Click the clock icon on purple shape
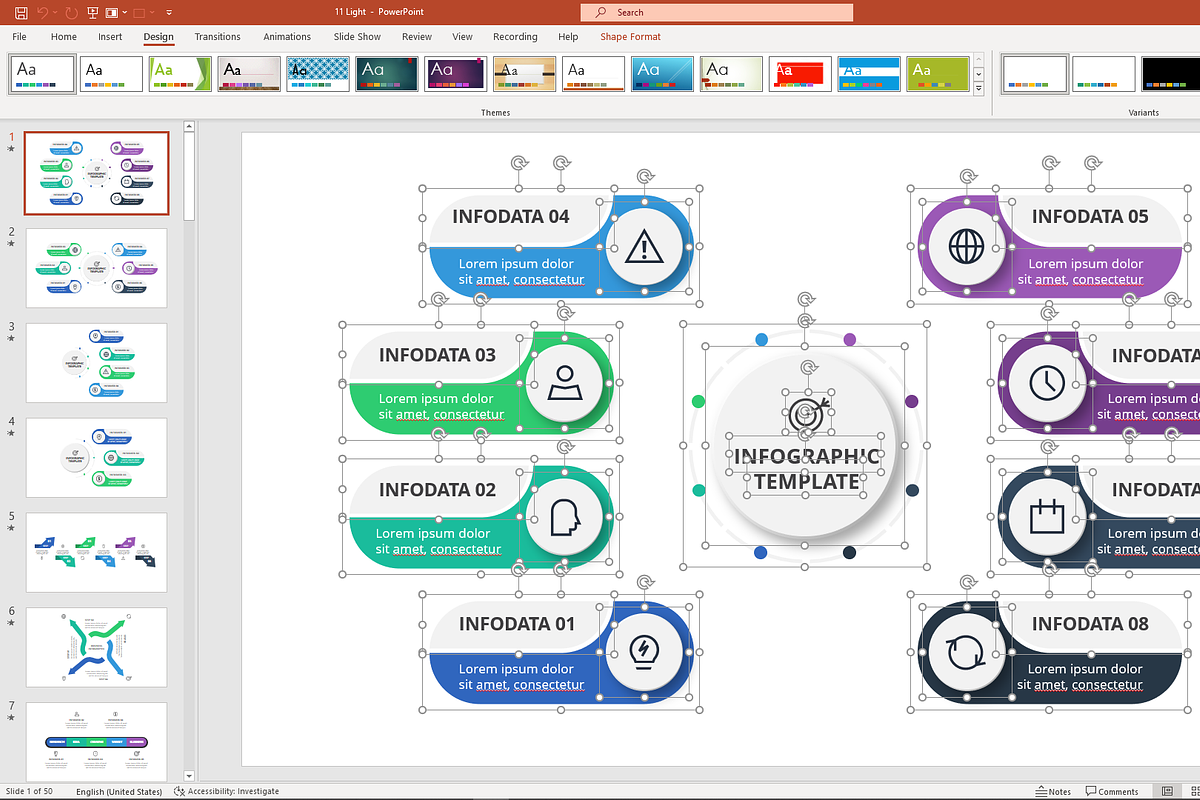 [x=1046, y=383]
